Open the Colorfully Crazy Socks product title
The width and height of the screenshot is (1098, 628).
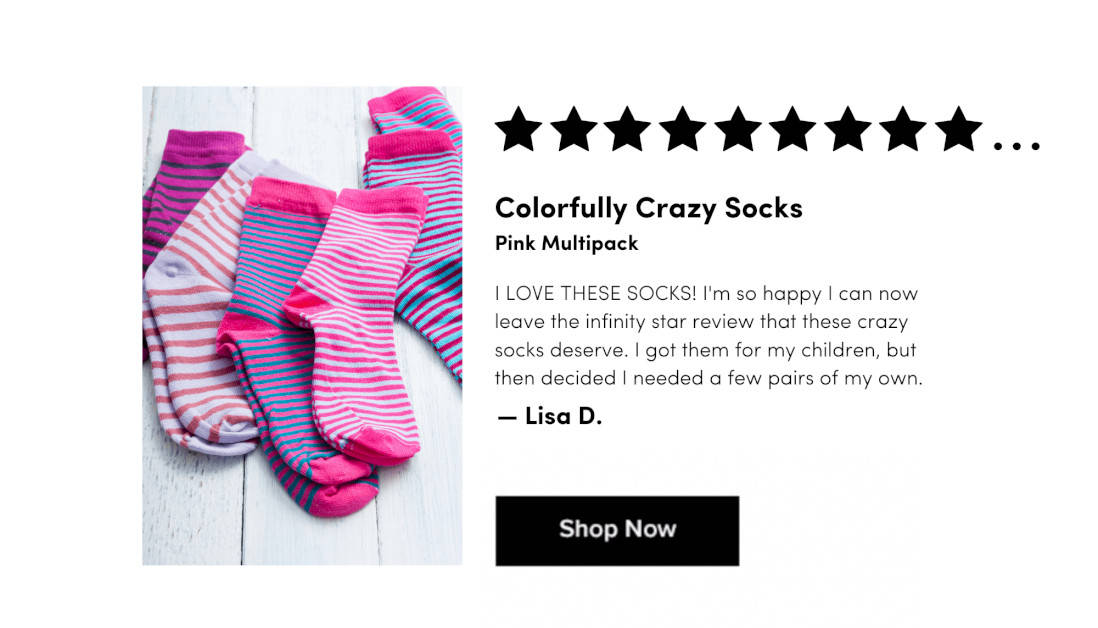pyautogui.click(x=648, y=208)
